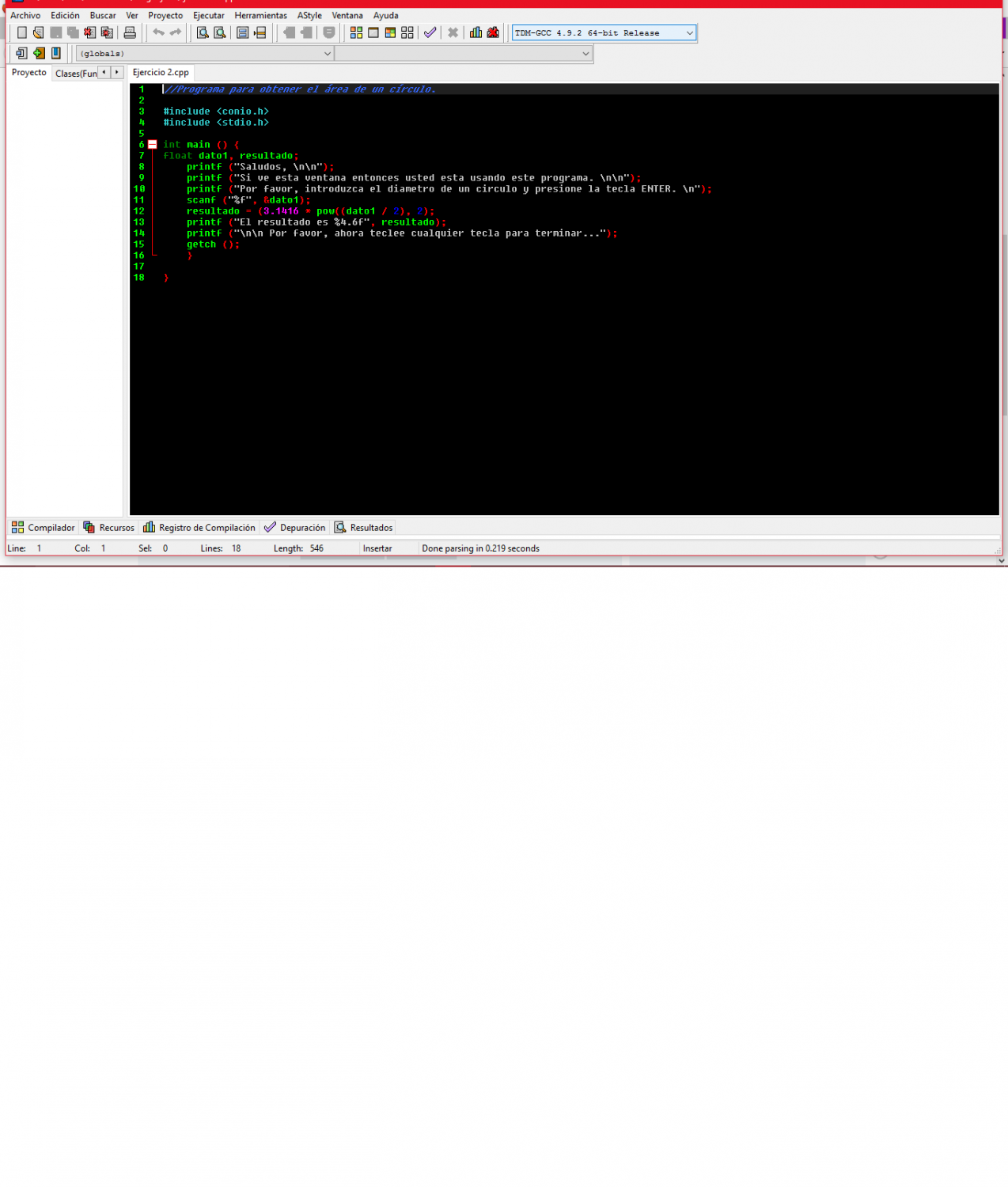
Task: Click the Replace magnifier icon
Action: 220,32
